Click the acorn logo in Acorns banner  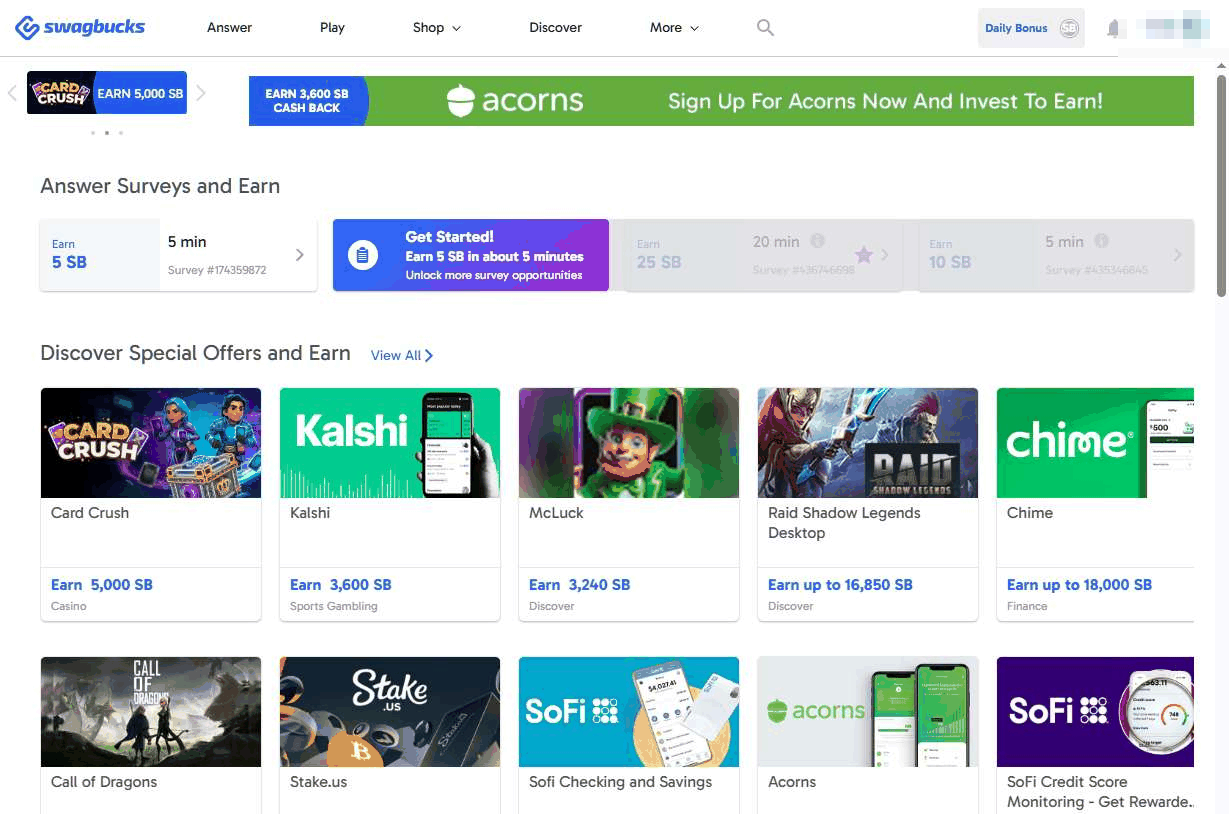click(x=460, y=101)
